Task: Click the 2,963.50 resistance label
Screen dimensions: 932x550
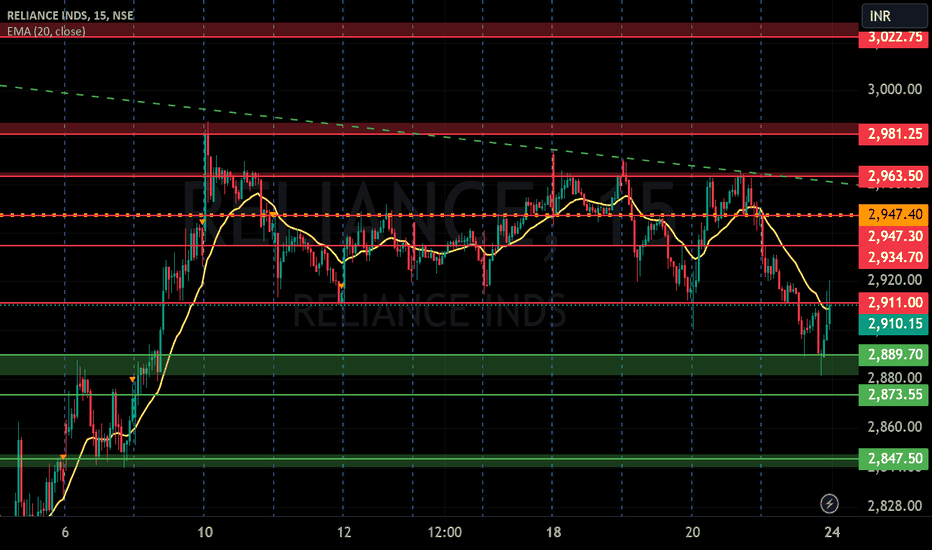Action: click(893, 176)
